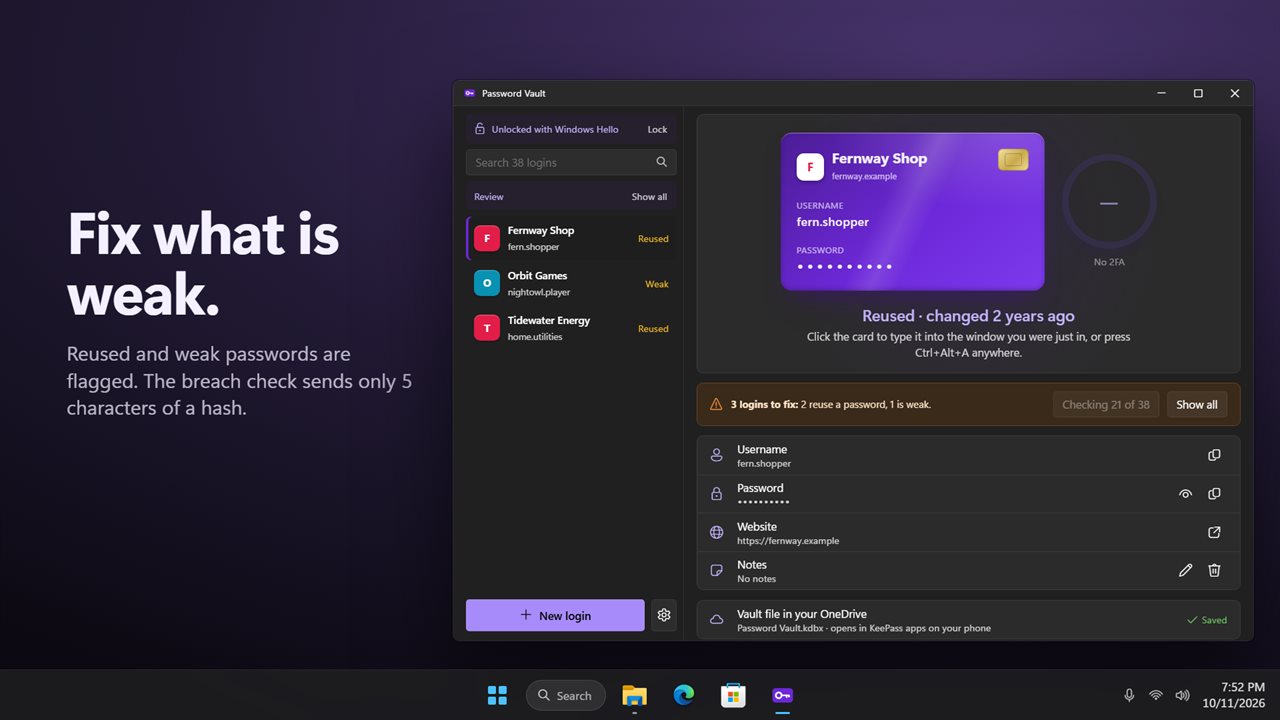1280x720 pixels.
Task: Click the microphone icon in system tray
Action: 1129,695
